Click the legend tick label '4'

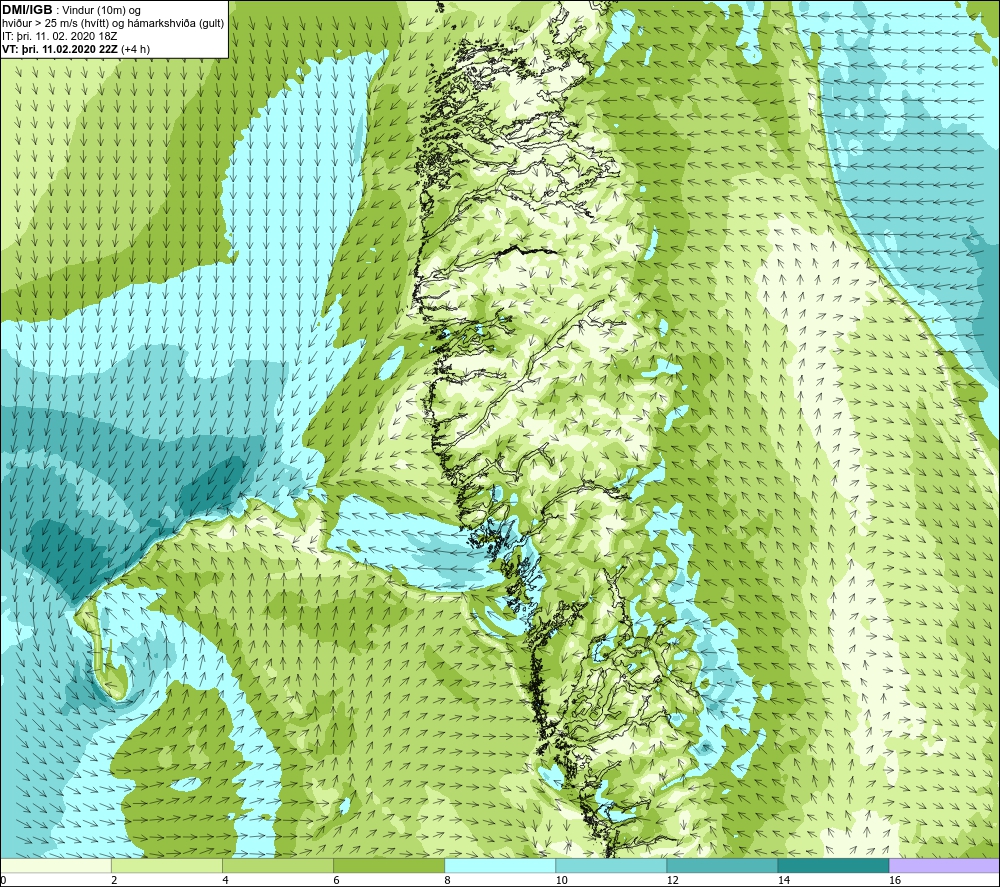pyautogui.click(x=224, y=881)
